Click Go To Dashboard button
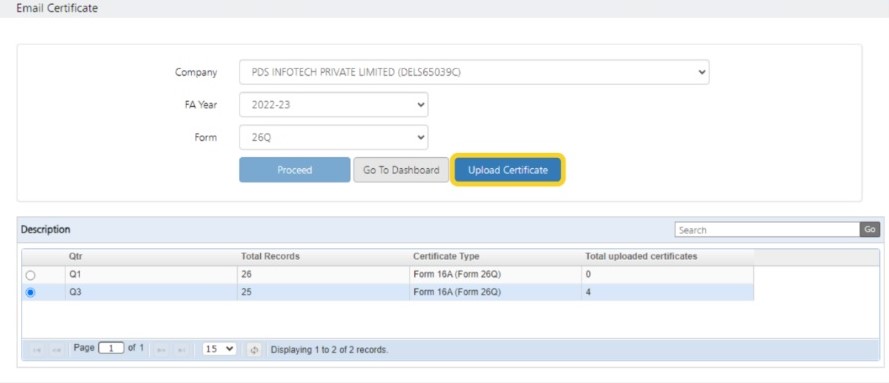 tap(401, 170)
